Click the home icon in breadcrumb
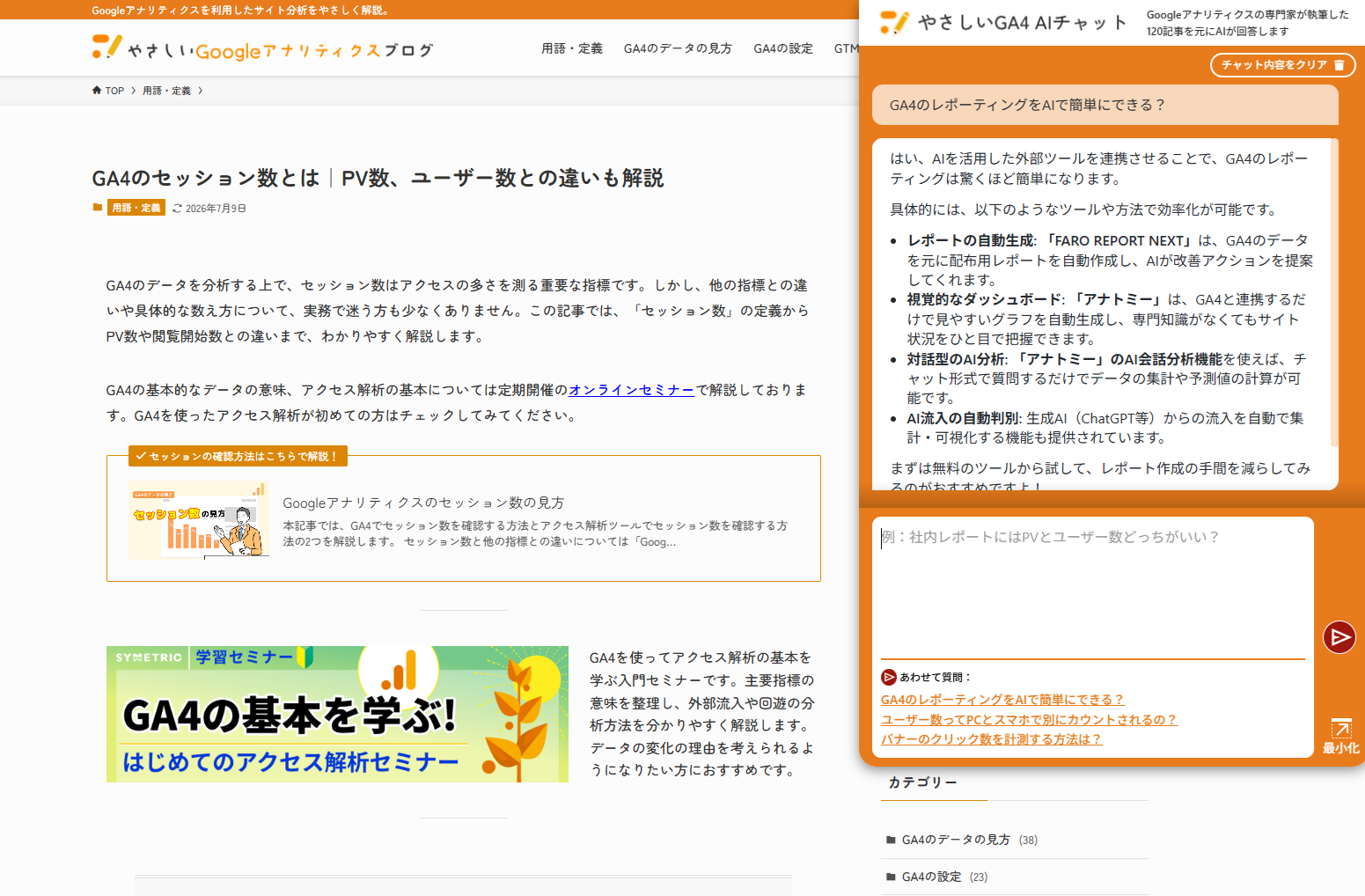This screenshot has width=1365, height=896. point(97,91)
